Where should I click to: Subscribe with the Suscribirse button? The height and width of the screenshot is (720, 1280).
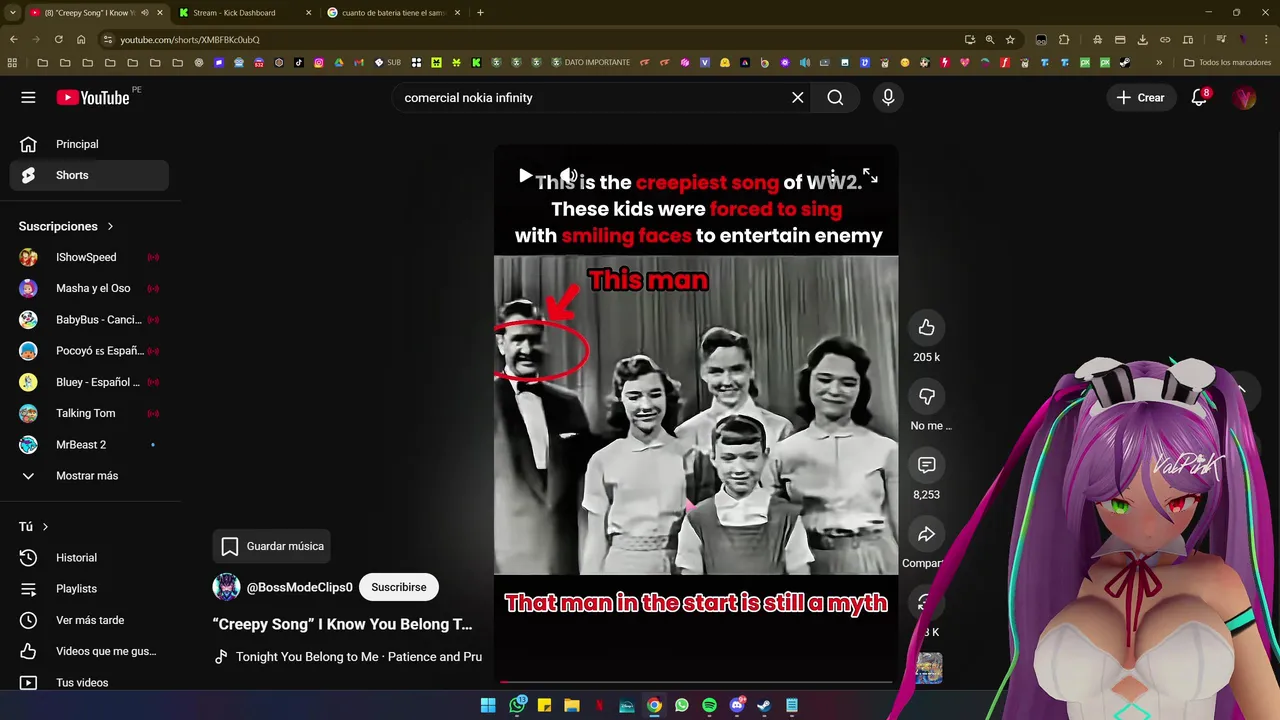[399, 587]
